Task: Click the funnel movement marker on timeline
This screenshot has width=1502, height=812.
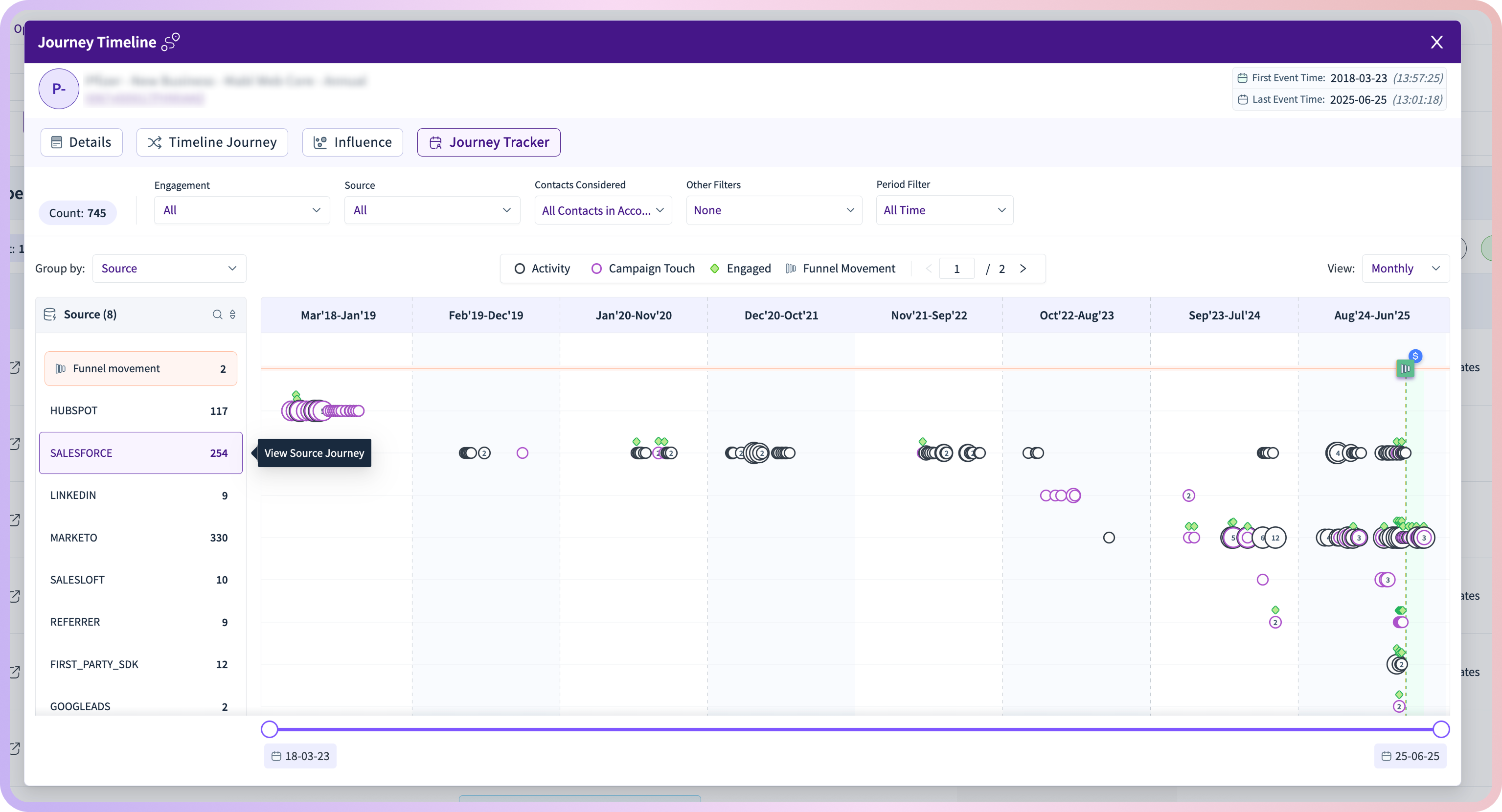Action: [1405, 368]
